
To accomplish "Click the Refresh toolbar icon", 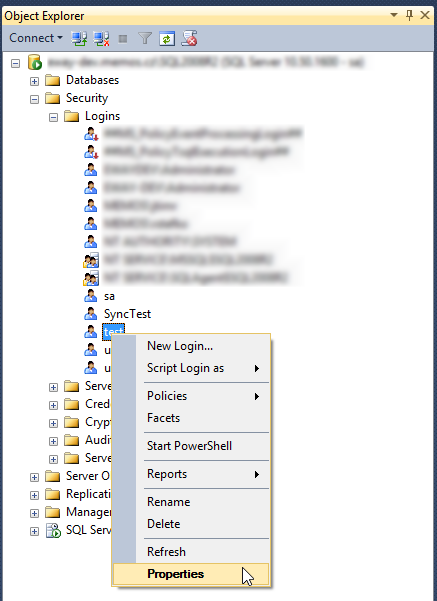I will [x=167, y=39].
